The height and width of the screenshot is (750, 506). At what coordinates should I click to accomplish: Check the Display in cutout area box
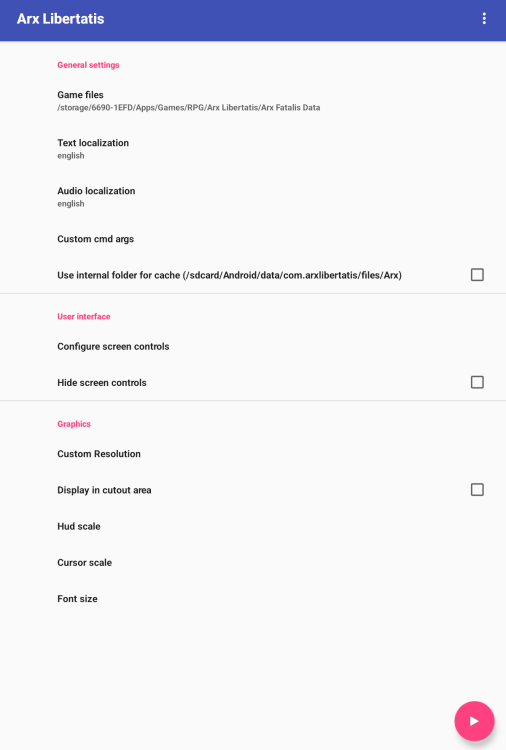point(477,490)
